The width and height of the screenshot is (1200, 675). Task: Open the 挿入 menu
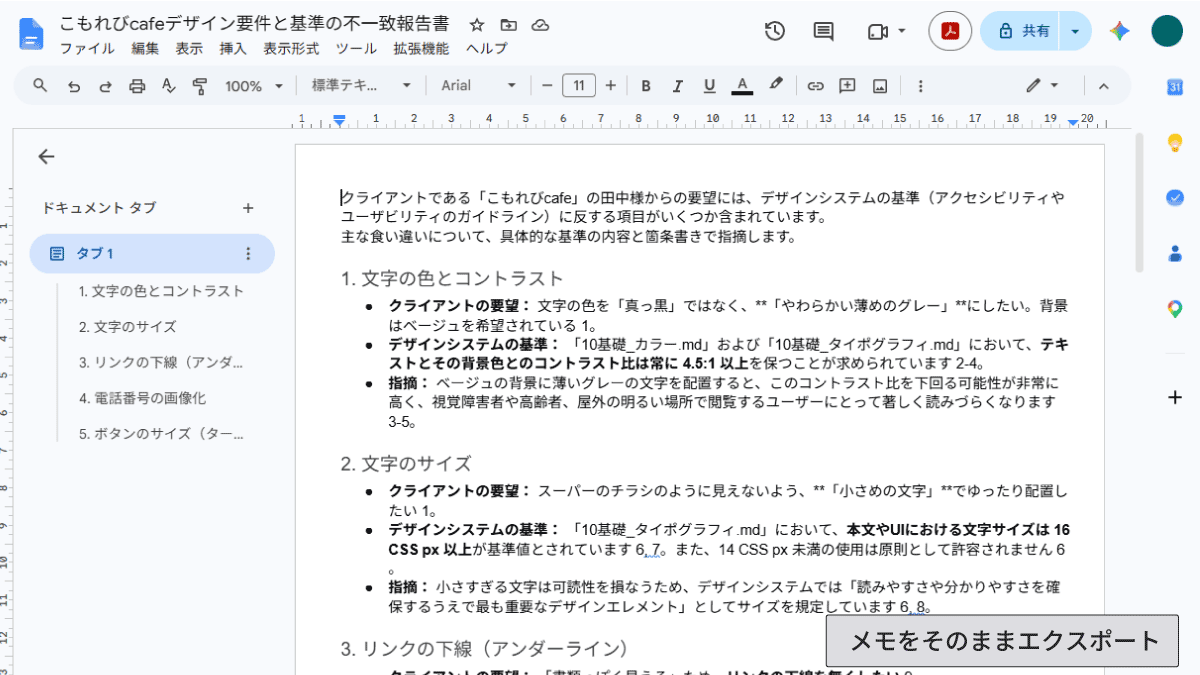pos(233,48)
